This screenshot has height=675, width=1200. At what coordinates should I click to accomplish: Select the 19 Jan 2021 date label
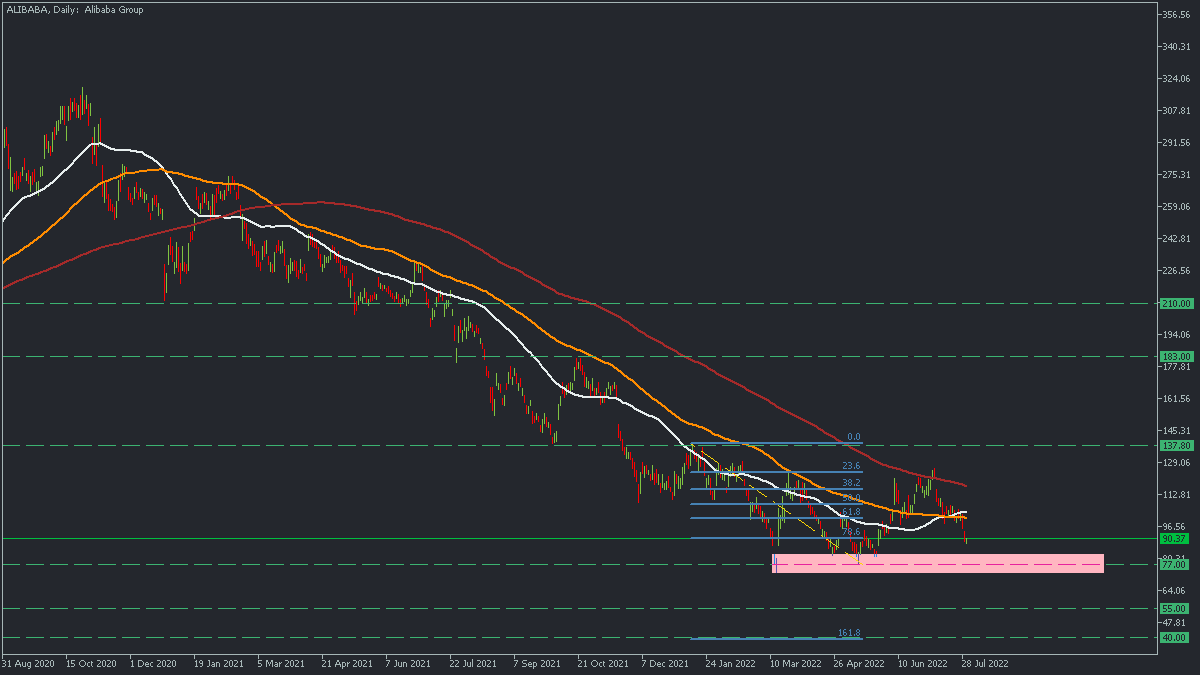point(219,662)
